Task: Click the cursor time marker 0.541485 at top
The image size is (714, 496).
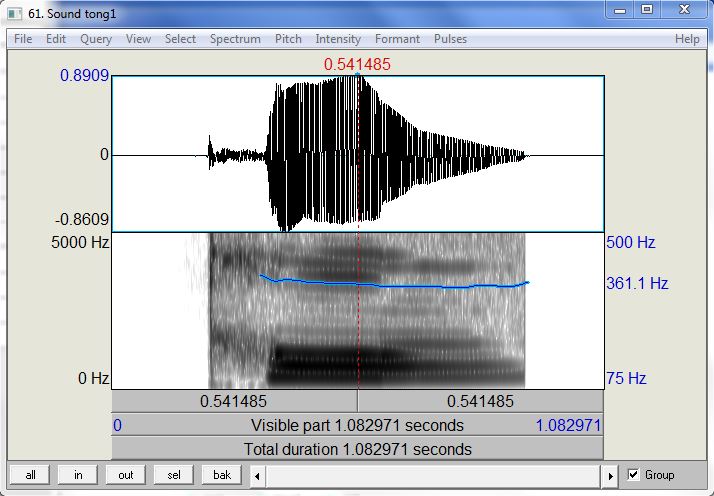Action: (357, 64)
